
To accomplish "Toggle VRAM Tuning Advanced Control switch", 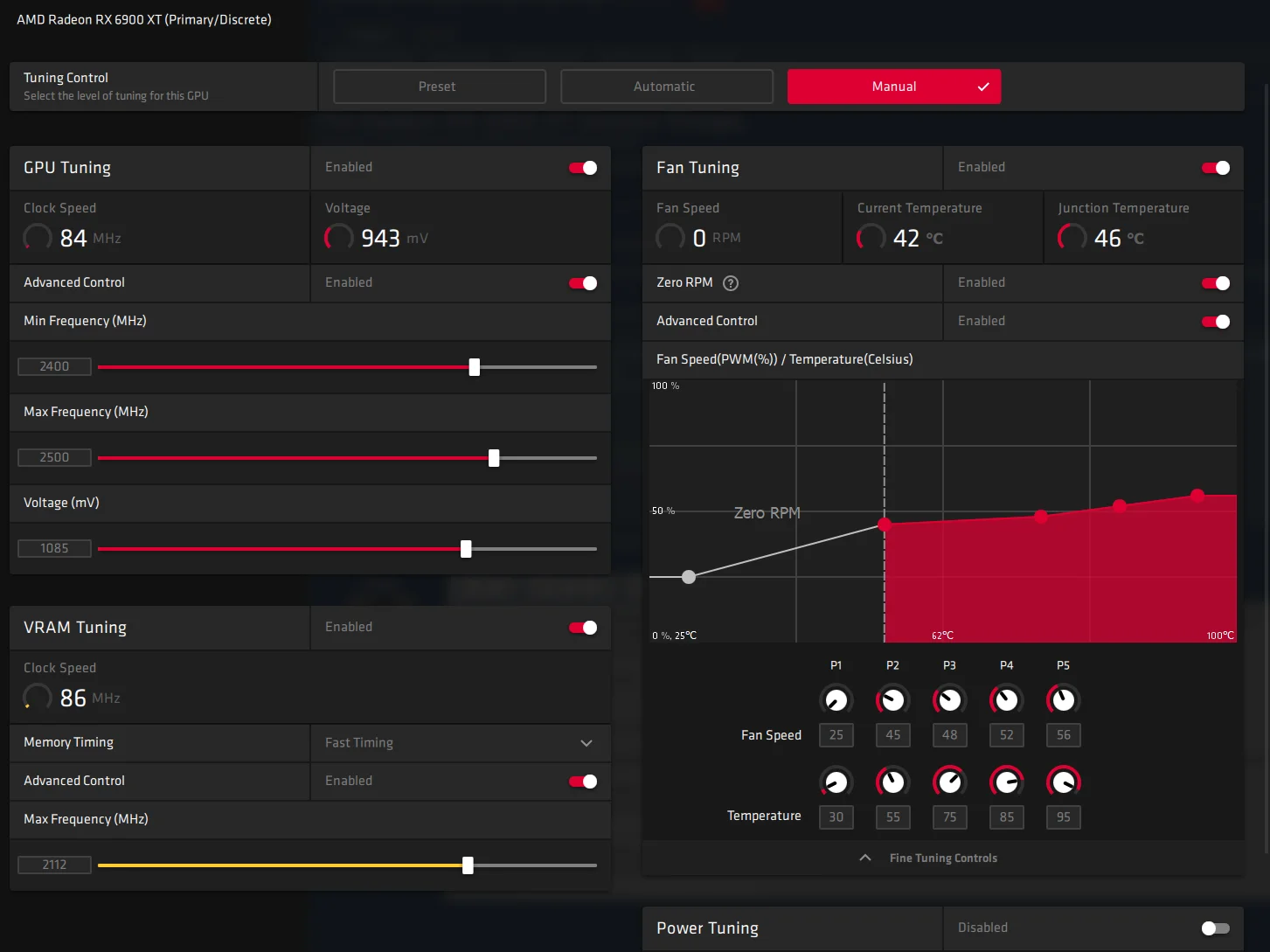I will click(x=583, y=782).
